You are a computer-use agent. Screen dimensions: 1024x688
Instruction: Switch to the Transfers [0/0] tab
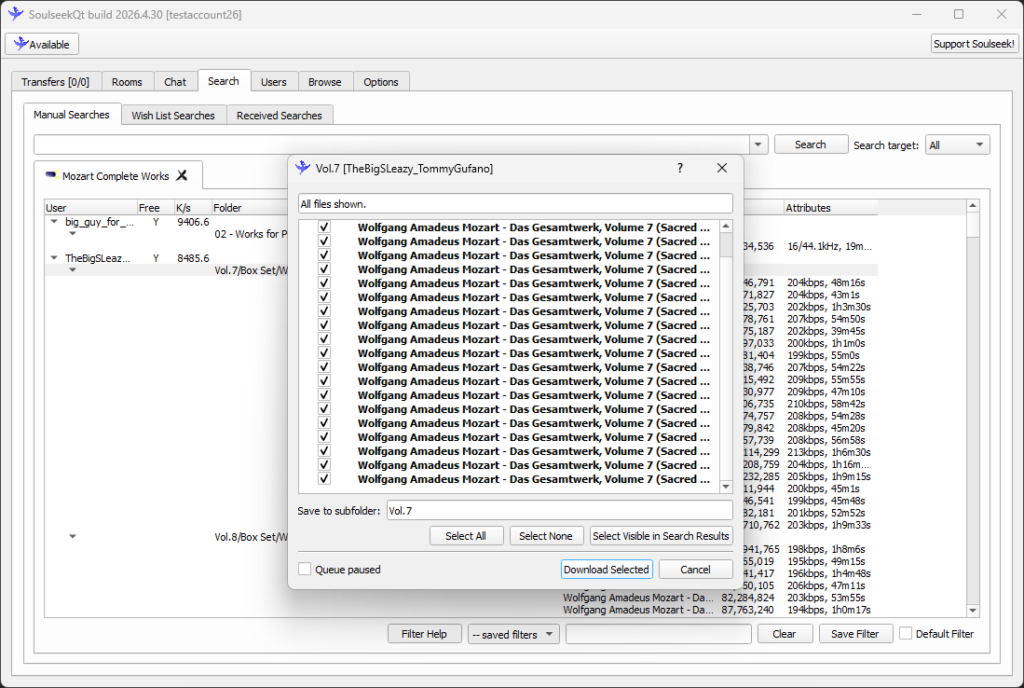point(56,82)
